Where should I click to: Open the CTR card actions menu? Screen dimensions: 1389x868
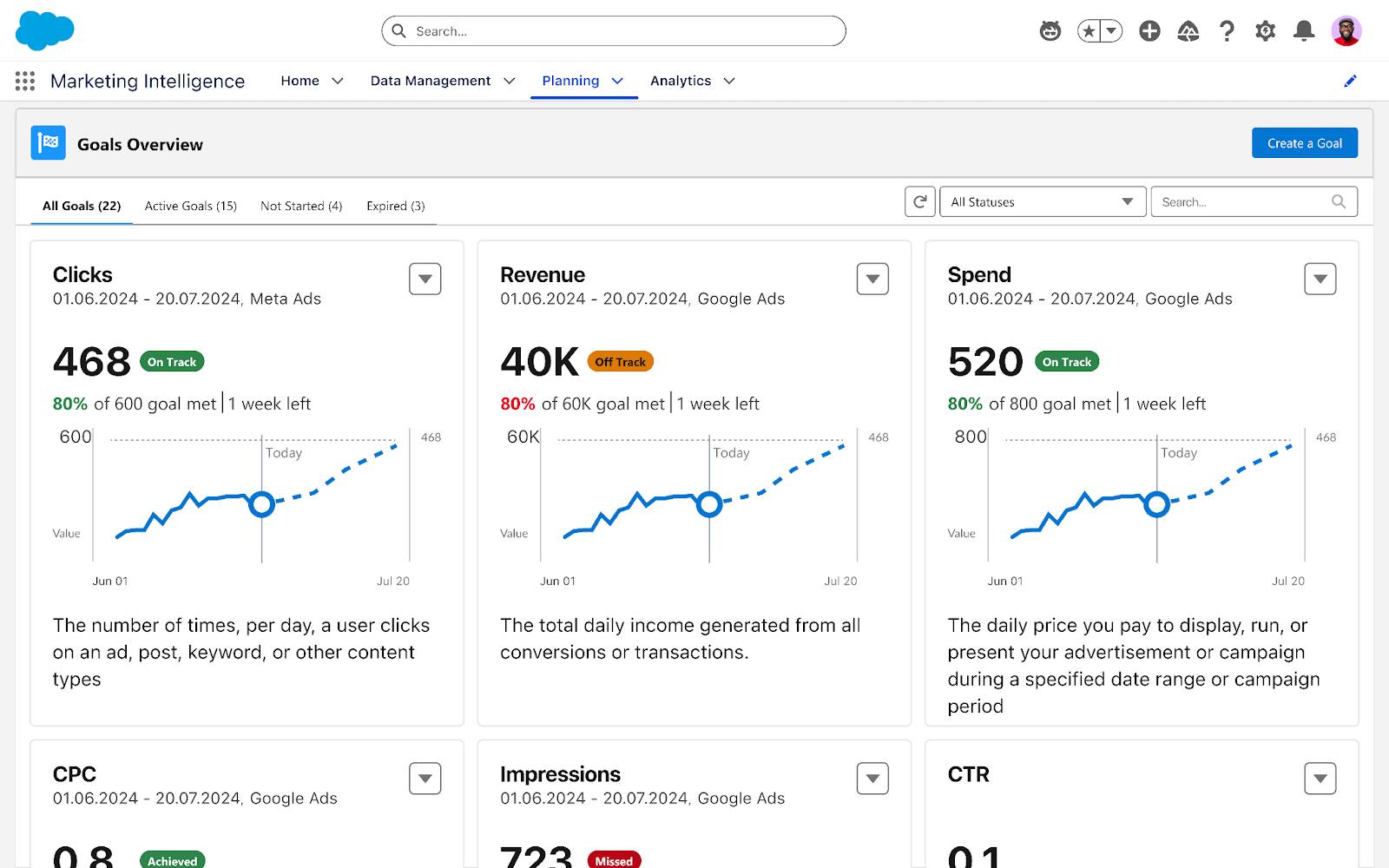pos(1320,778)
